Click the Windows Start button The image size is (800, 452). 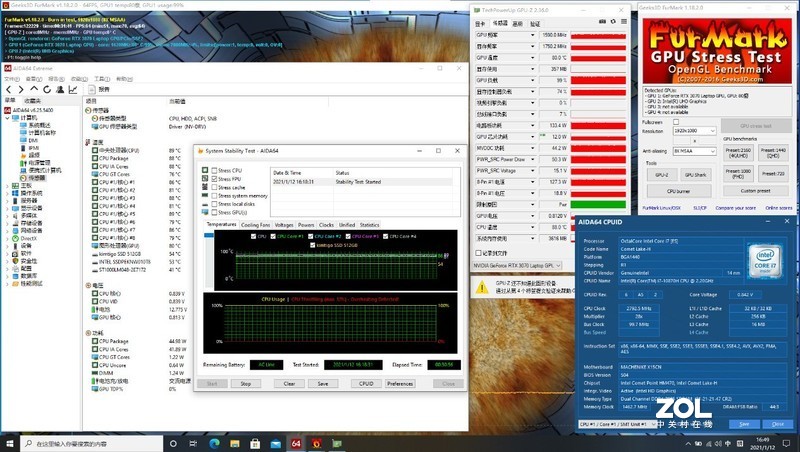click(x=9, y=443)
